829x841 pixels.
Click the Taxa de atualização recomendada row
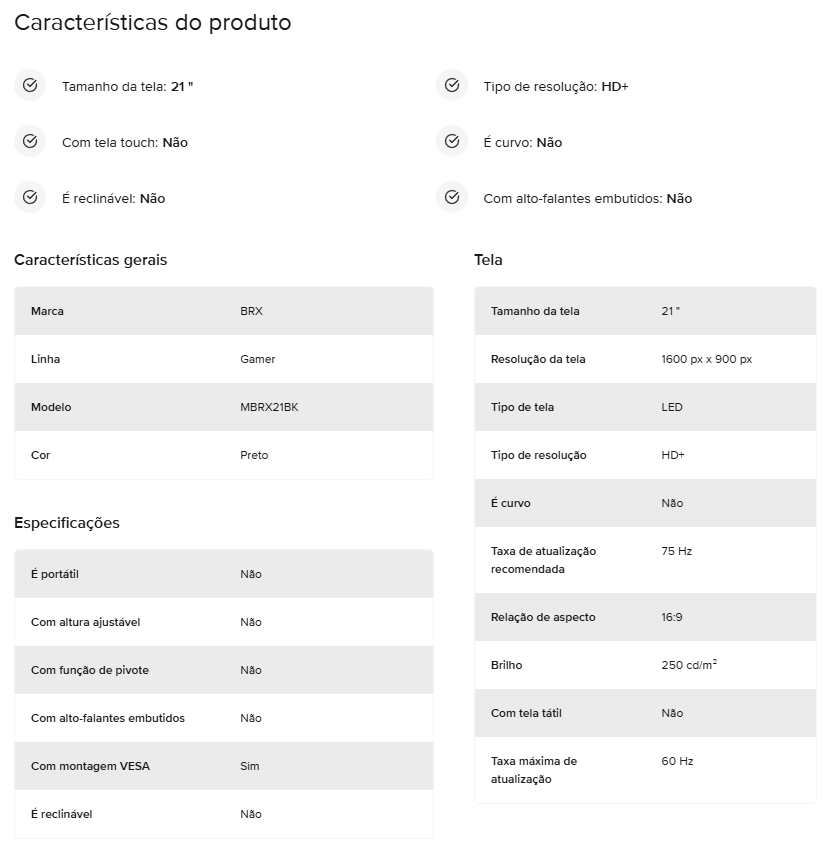tap(645, 560)
